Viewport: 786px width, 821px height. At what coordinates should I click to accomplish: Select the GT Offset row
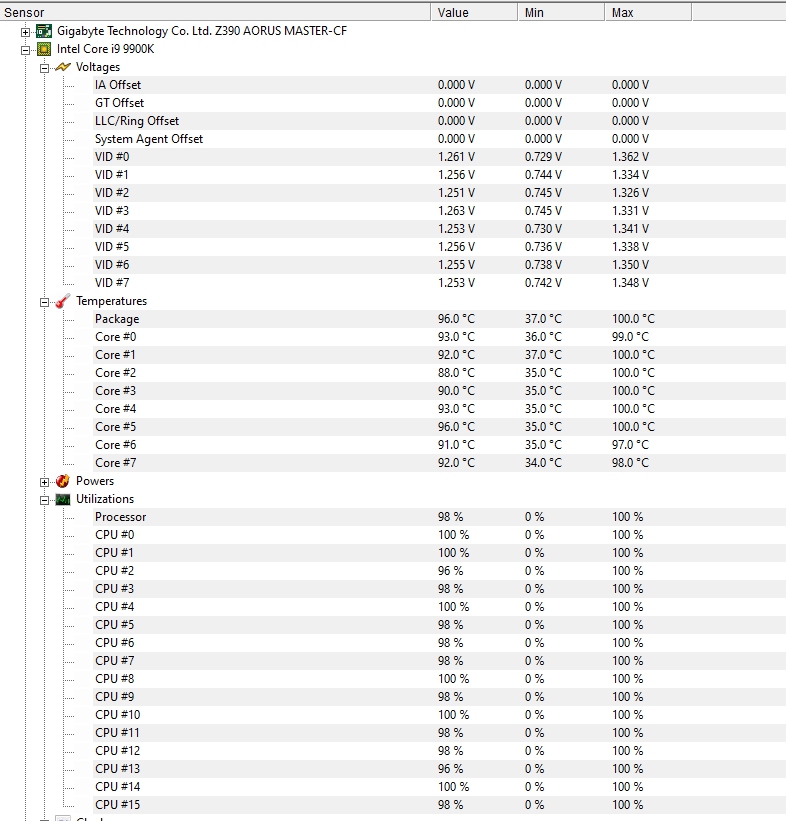pyautogui.click(x=439, y=103)
